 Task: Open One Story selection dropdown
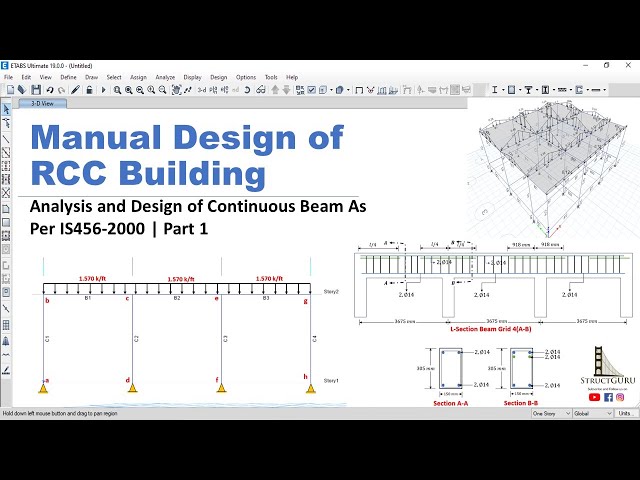click(551, 413)
